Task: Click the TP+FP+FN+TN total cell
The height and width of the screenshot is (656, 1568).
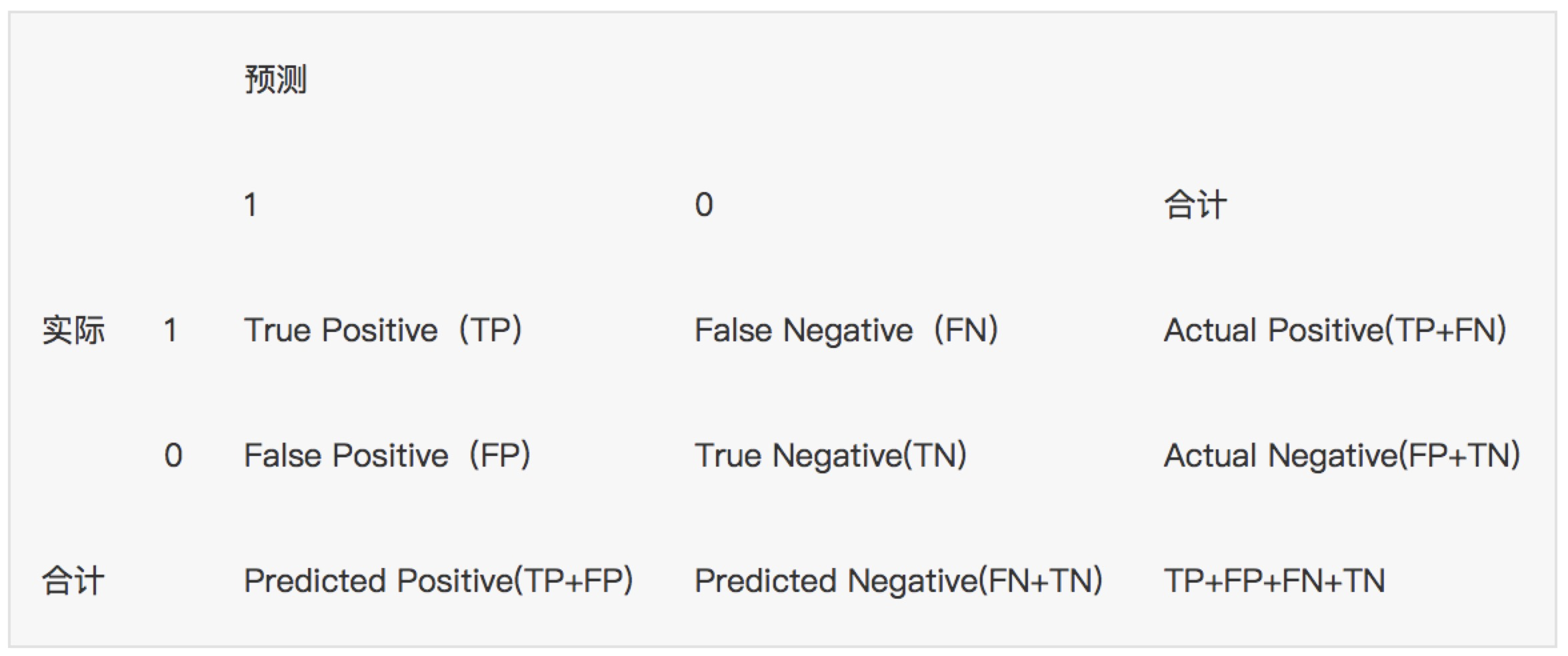Action: coord(1275,581)
